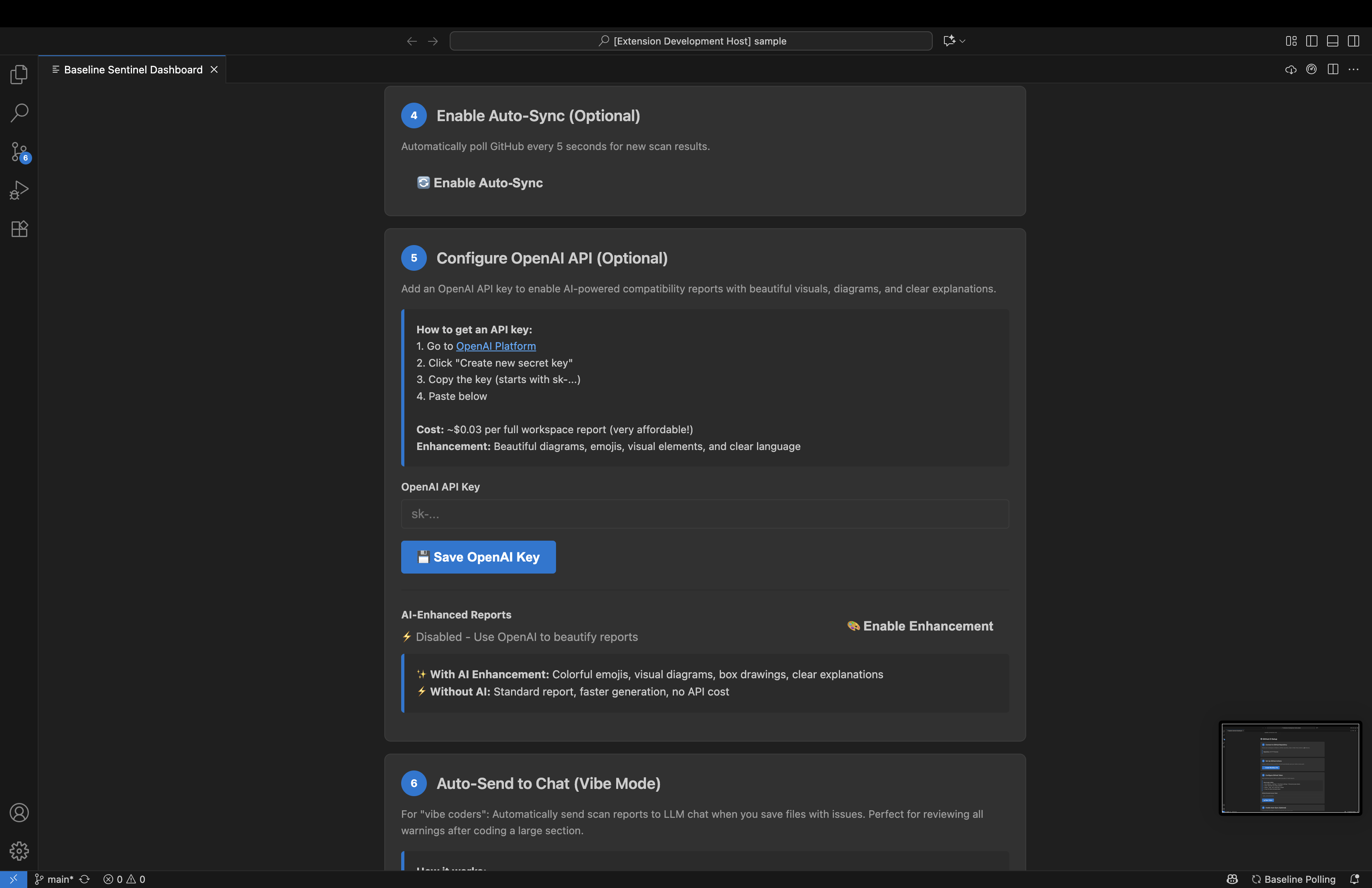1372x888 pixels.
Task: Open the OpenAI Platform link
Action: tap(495, 346)
